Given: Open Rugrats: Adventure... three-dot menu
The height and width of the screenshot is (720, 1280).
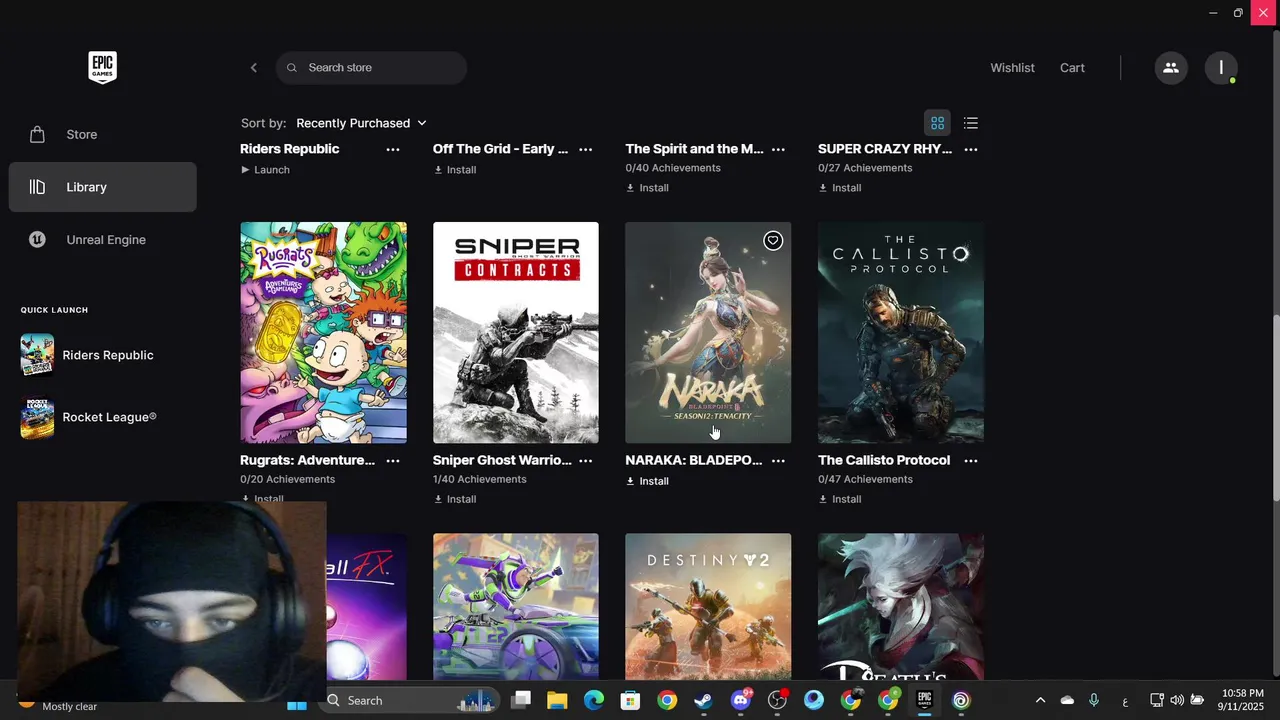Looking at the screenshot, I should pyautogui.click(x=393, y=461).
